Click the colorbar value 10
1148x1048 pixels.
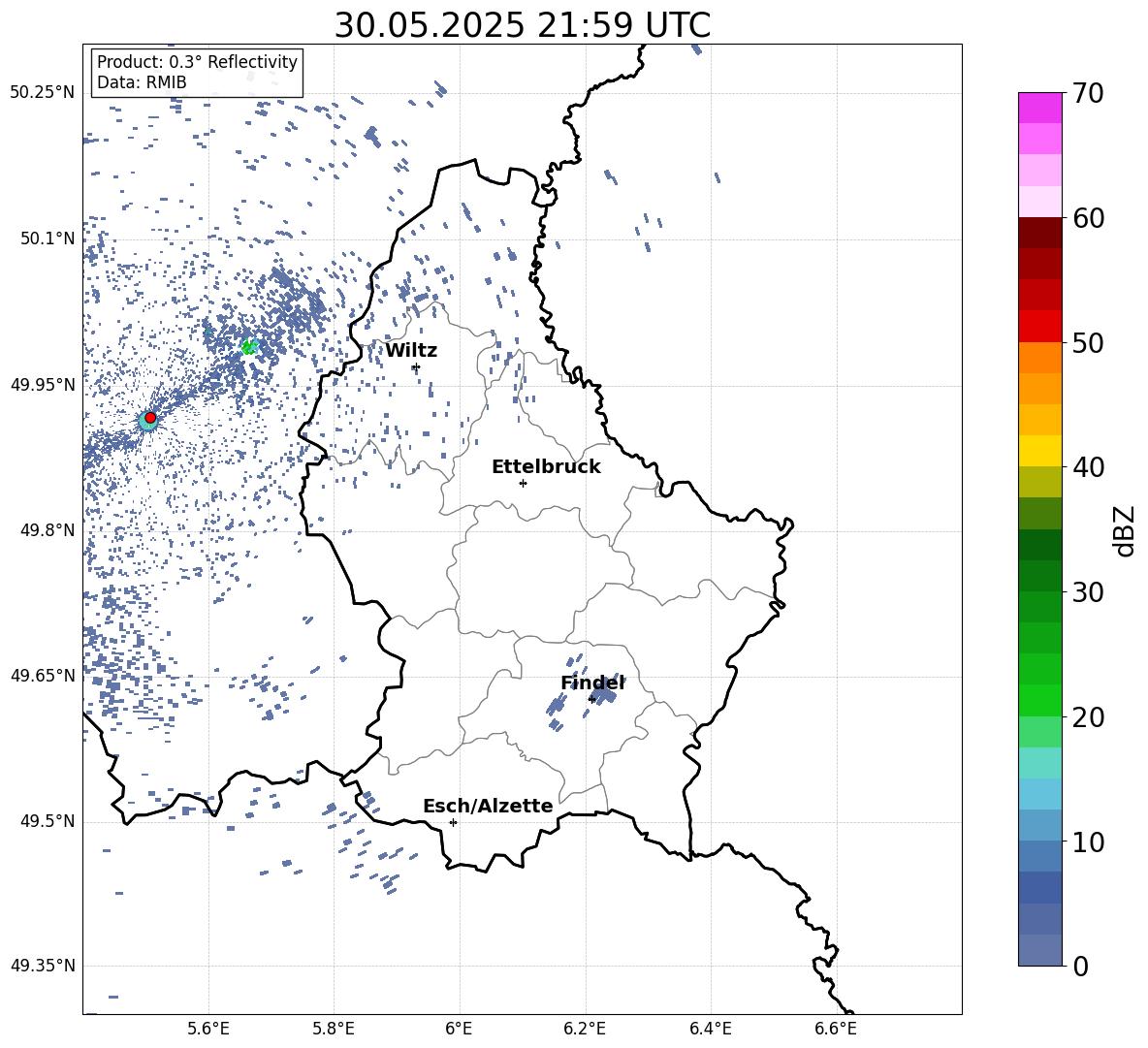(x=1089, y=842)
